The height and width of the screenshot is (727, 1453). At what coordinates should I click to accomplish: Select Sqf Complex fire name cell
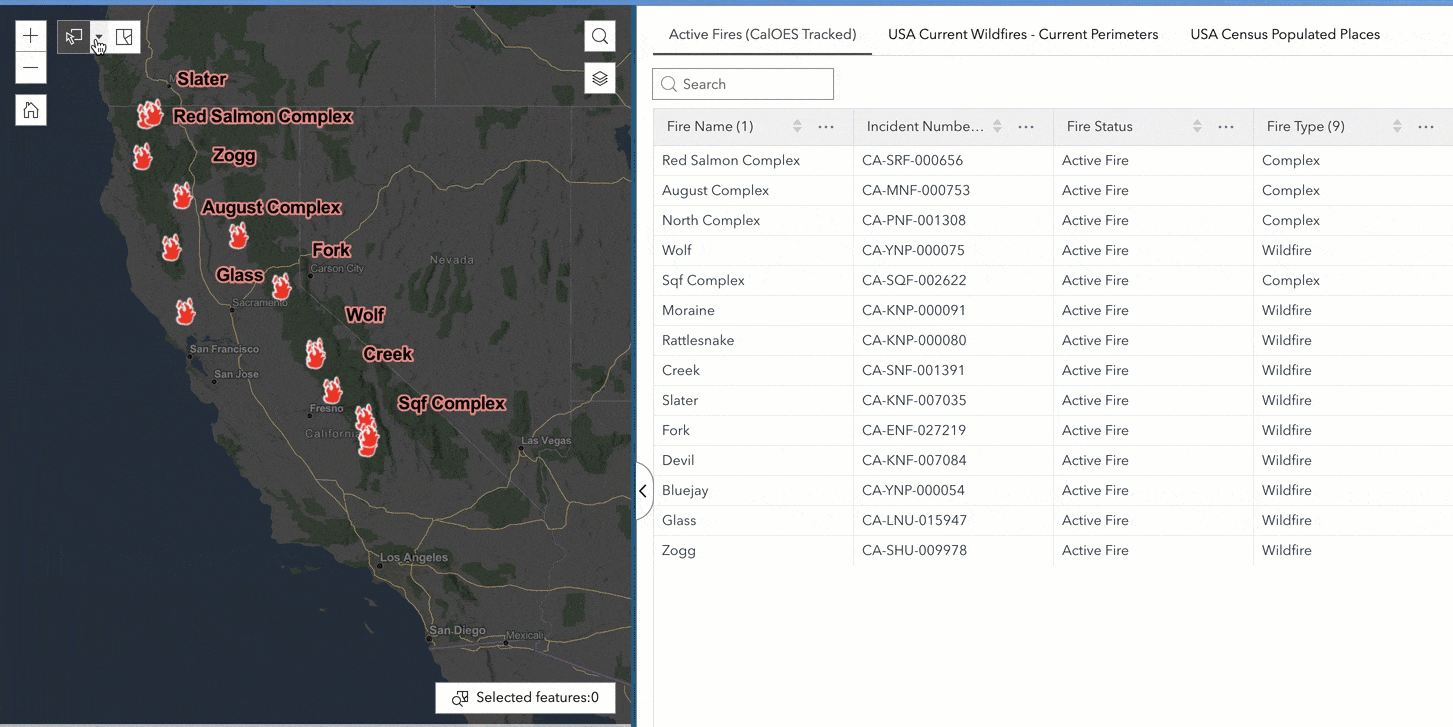point(753,280)
